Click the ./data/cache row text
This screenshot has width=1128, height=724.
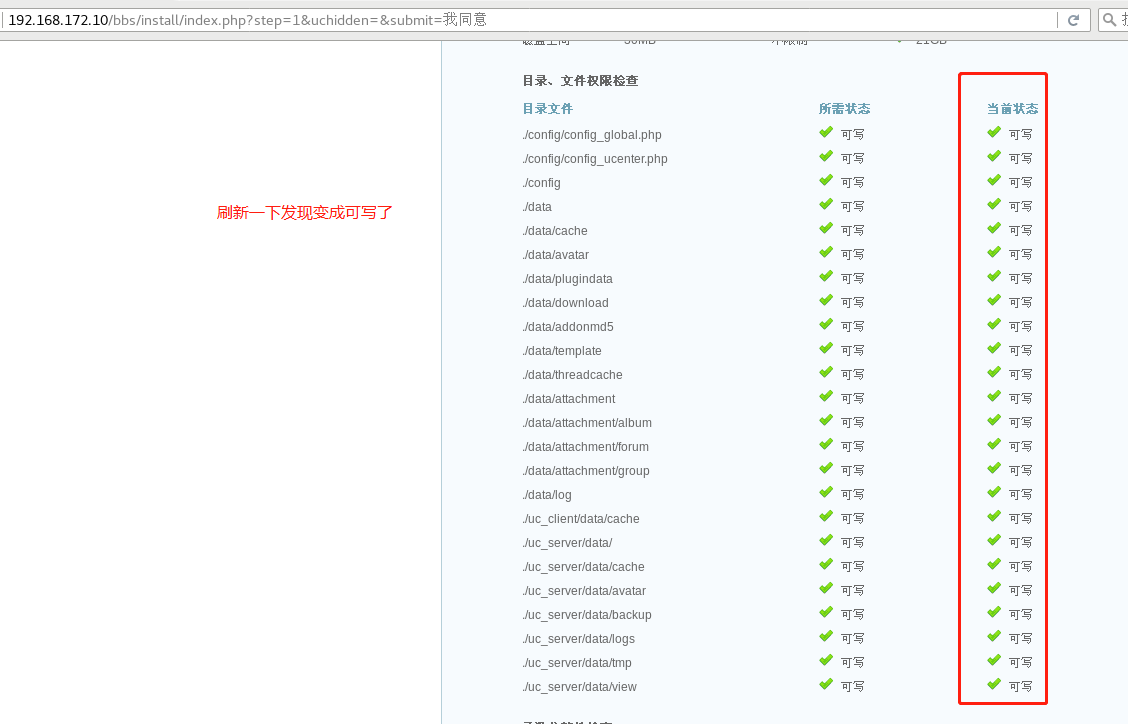click(x=555, y=230)
